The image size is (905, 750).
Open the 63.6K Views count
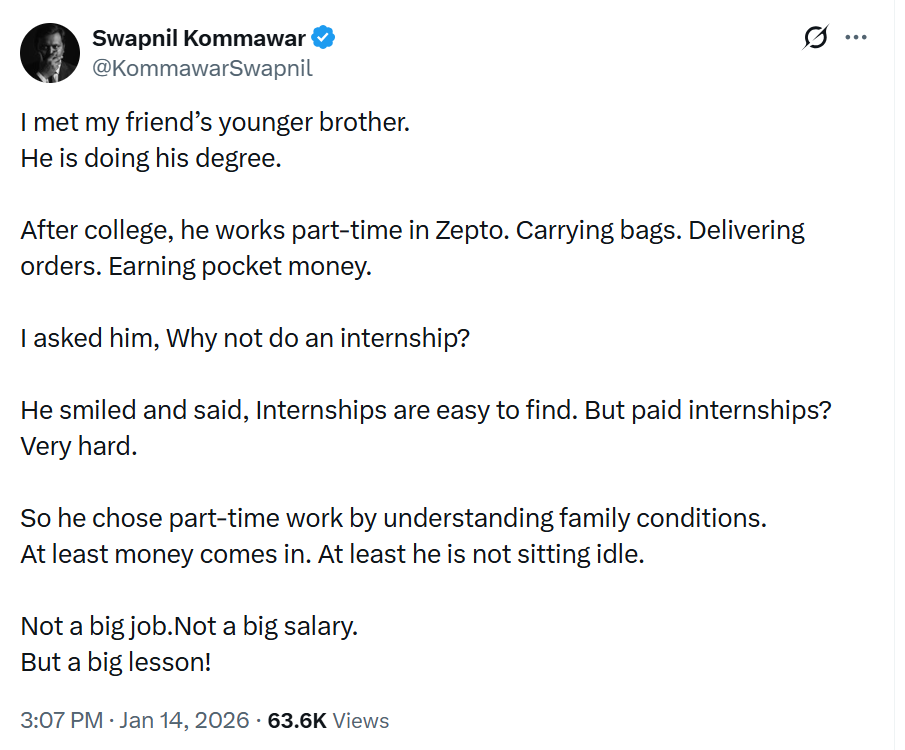(x=330, y=720)
